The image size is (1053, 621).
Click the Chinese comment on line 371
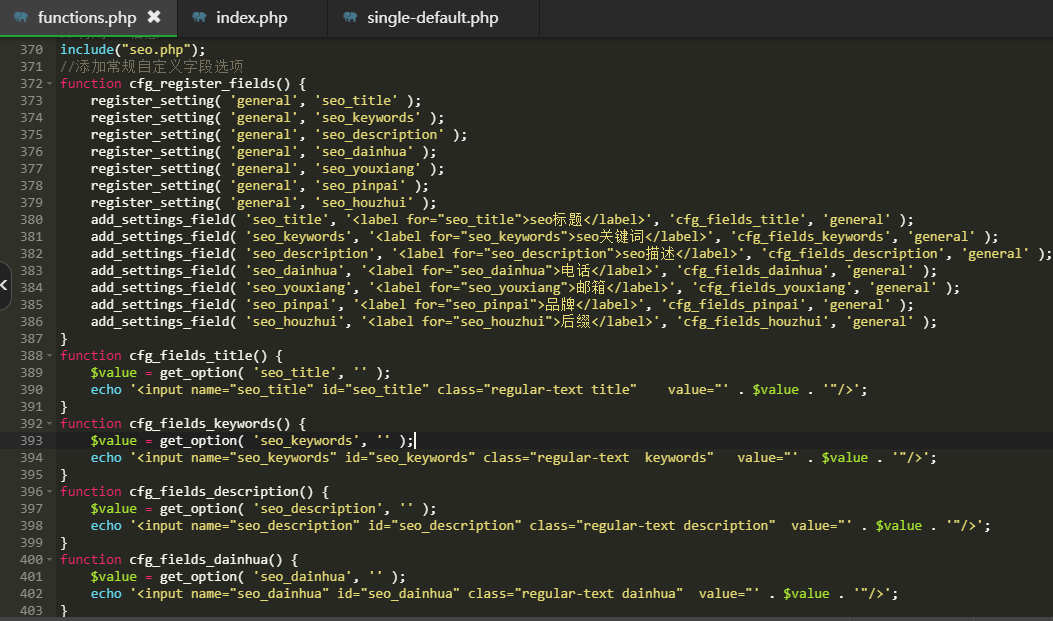click(x=152, y=66)
